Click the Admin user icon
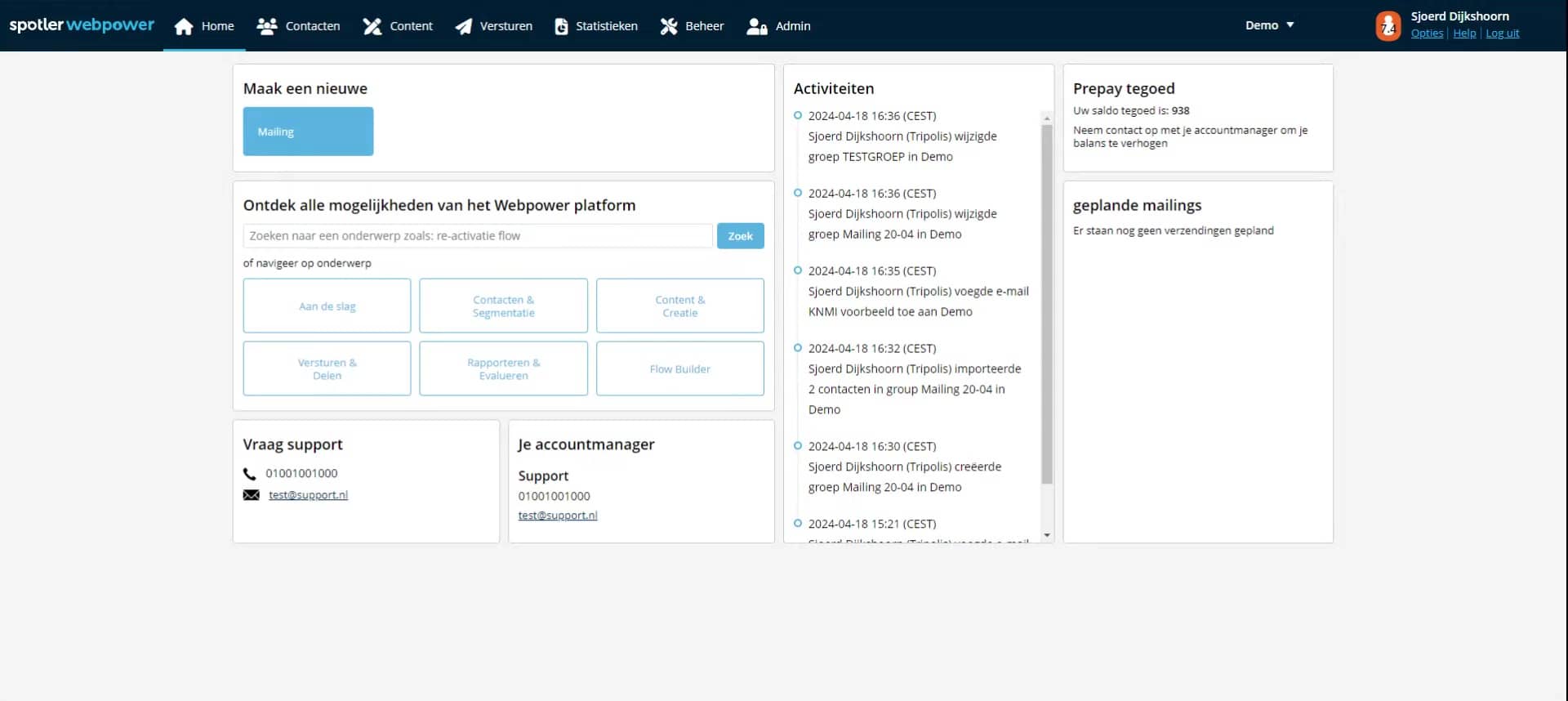Image resolution: width=1568 pixels, height=701 pixels. (x=756, y=26)
